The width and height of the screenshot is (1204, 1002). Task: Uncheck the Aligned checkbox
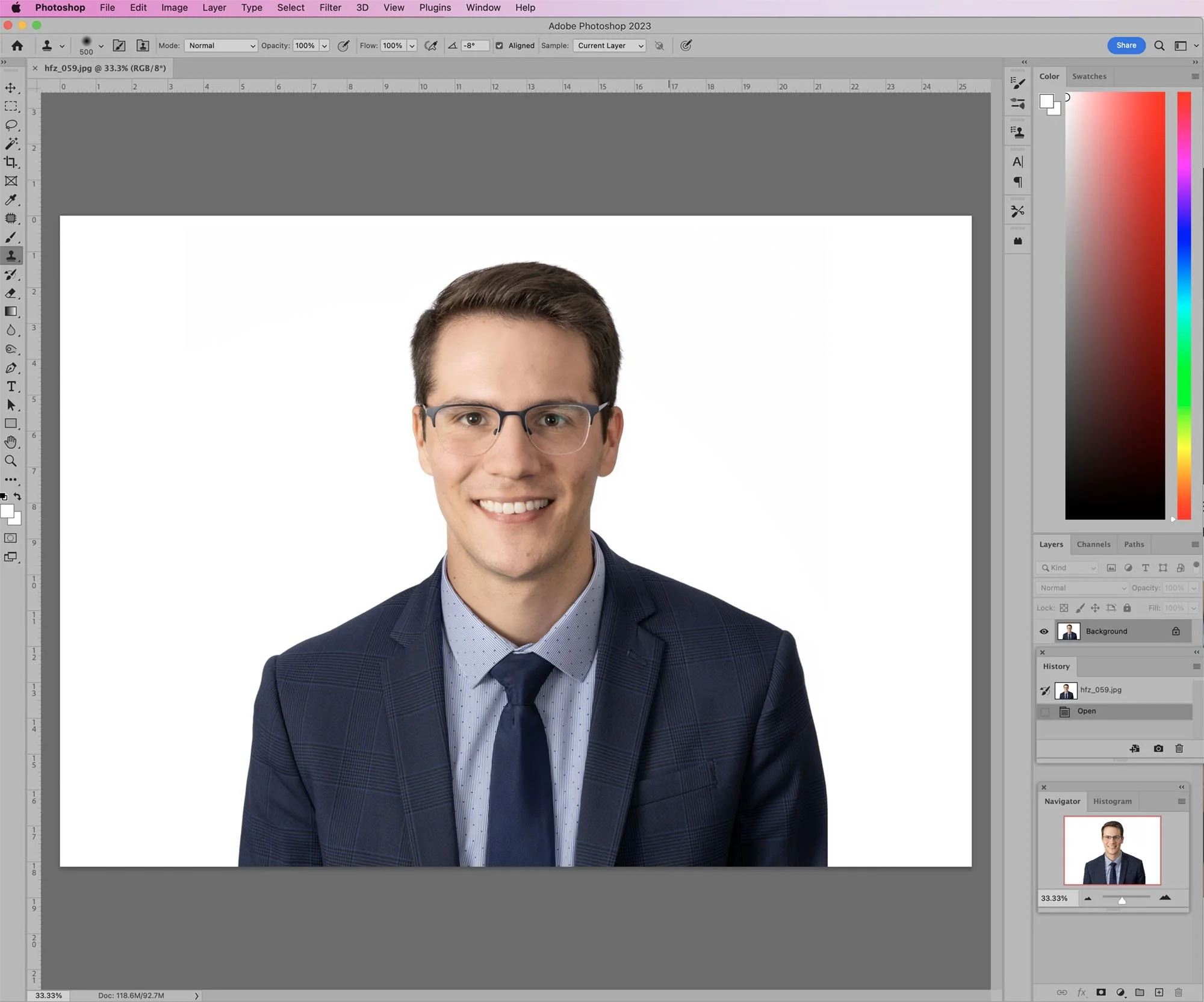(x=499, y=46)
